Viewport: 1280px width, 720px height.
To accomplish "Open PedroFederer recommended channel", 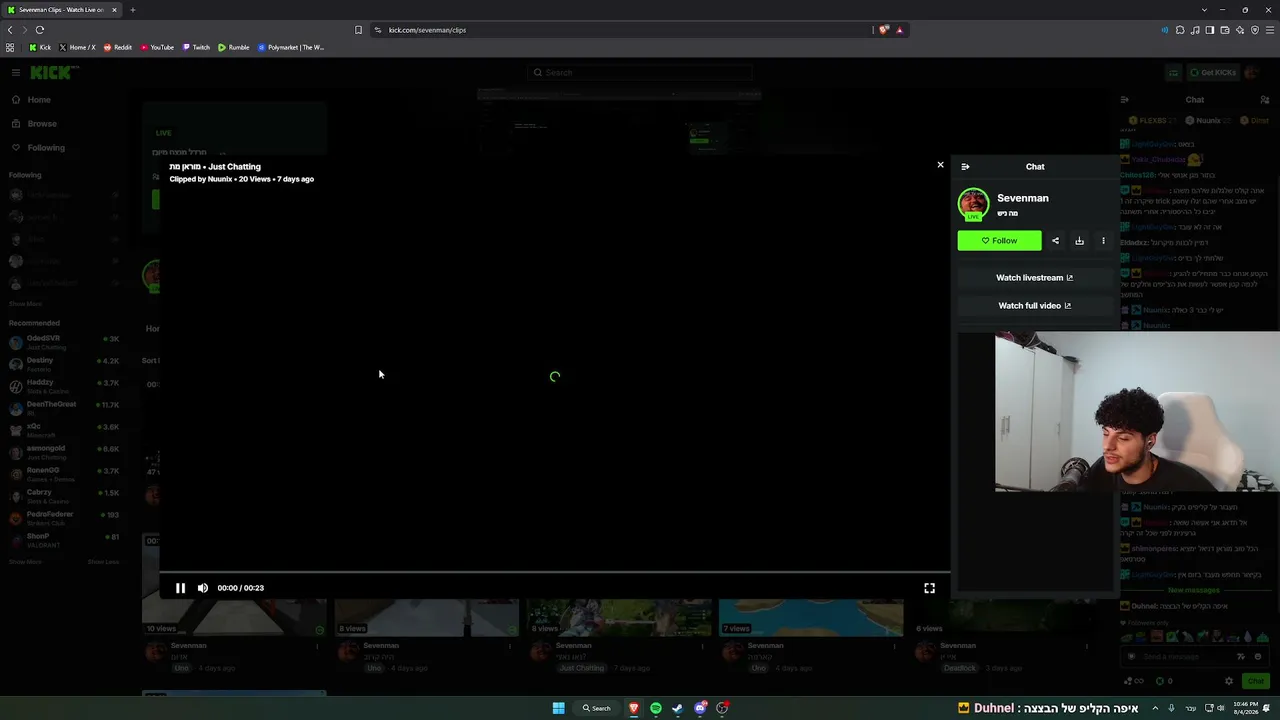I will pos(62,518).
